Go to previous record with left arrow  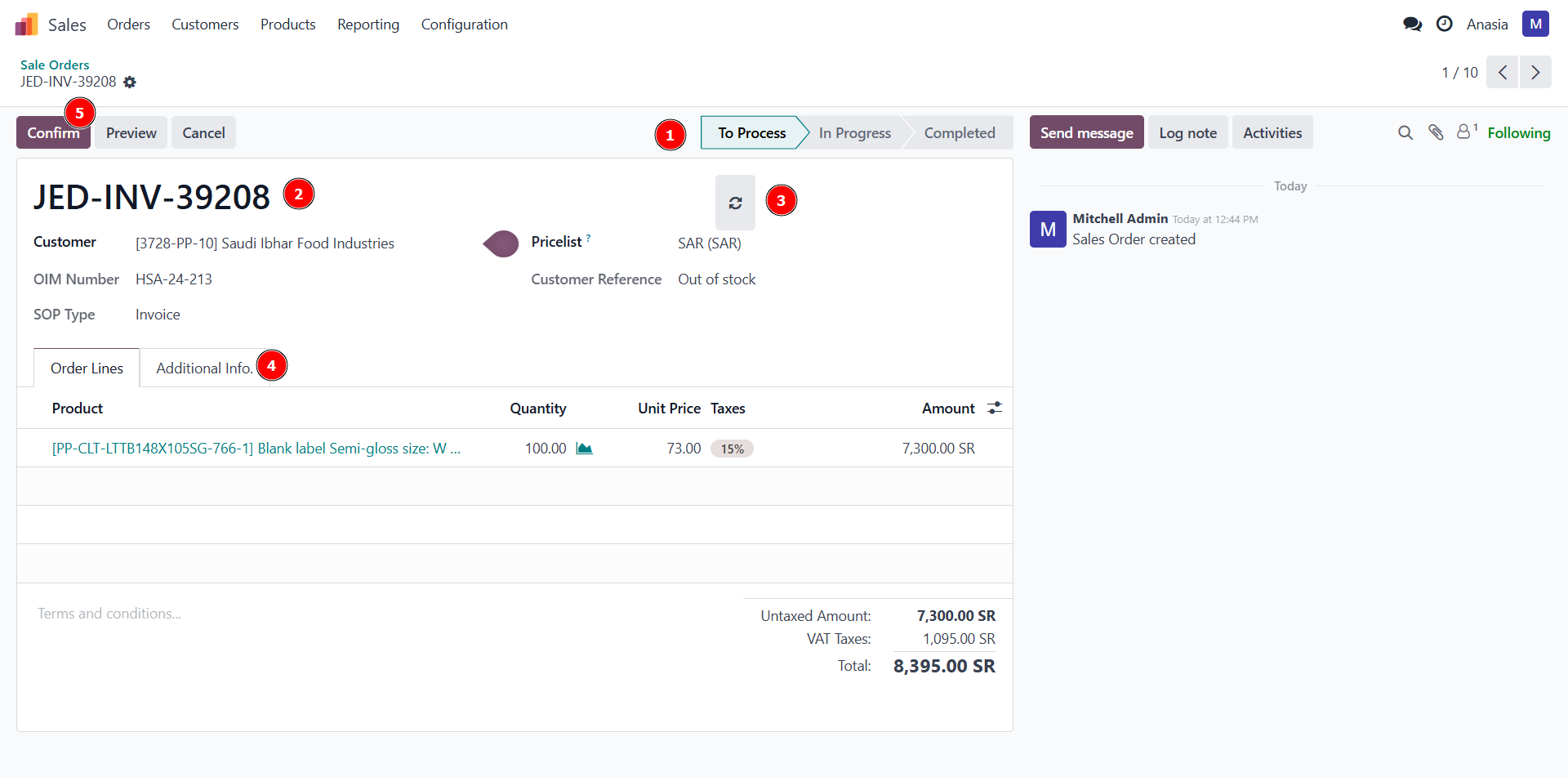[x=1503, y=72]
